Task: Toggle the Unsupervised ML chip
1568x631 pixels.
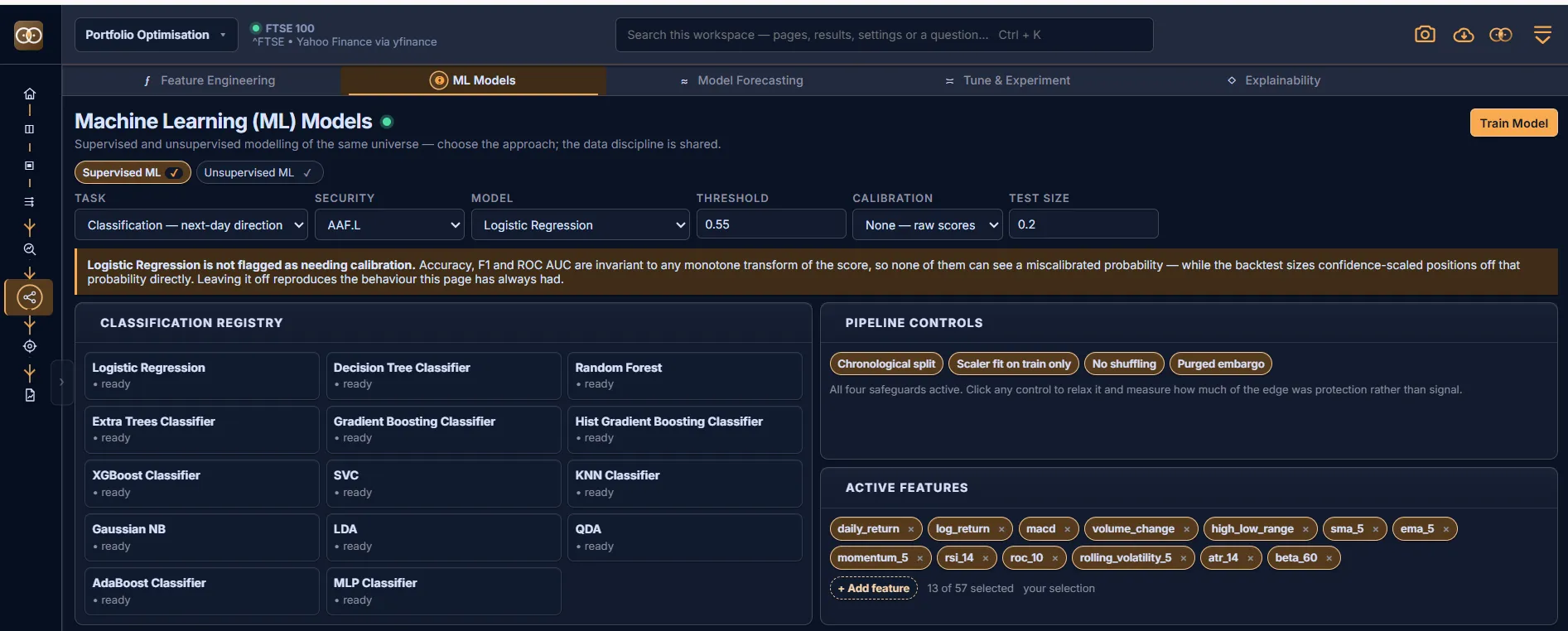Action: click(259, 172)
